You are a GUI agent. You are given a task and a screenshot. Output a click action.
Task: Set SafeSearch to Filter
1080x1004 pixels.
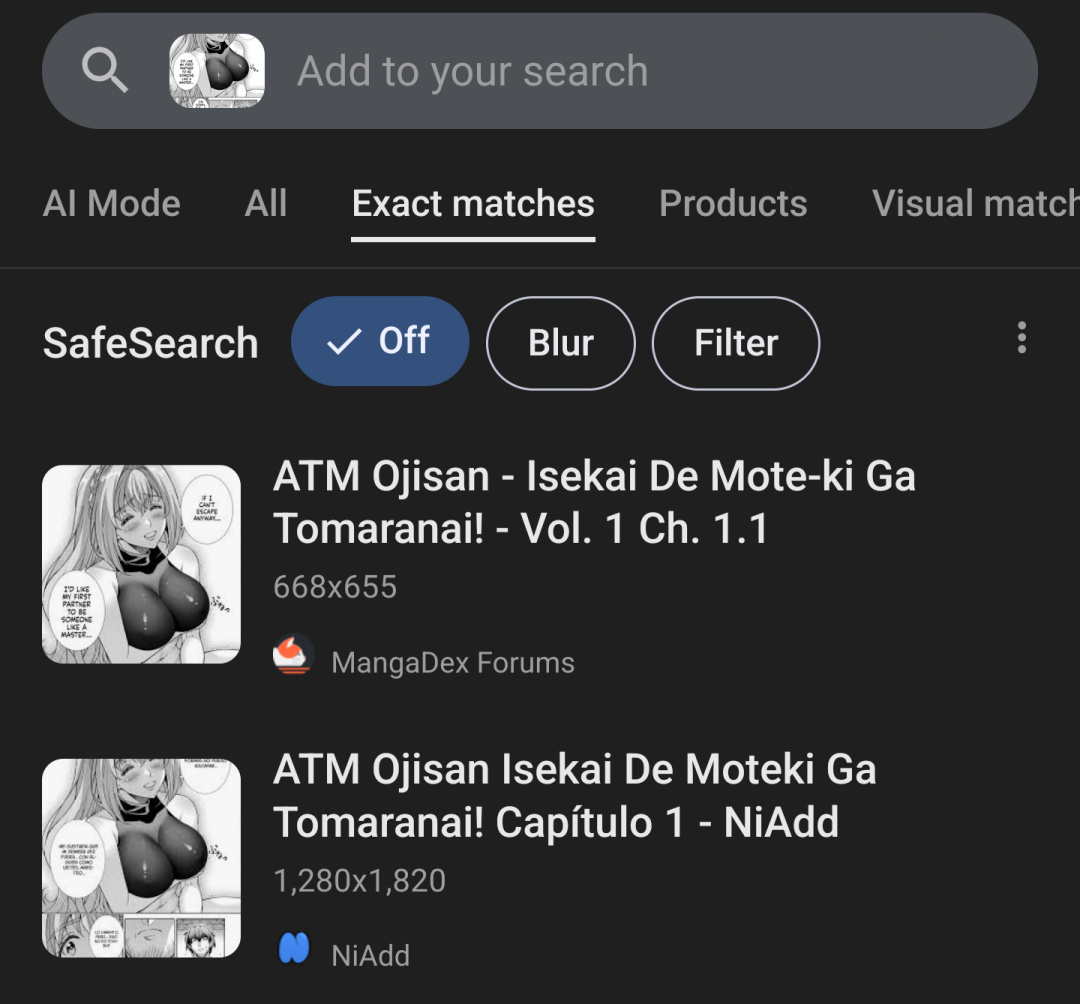736,343
